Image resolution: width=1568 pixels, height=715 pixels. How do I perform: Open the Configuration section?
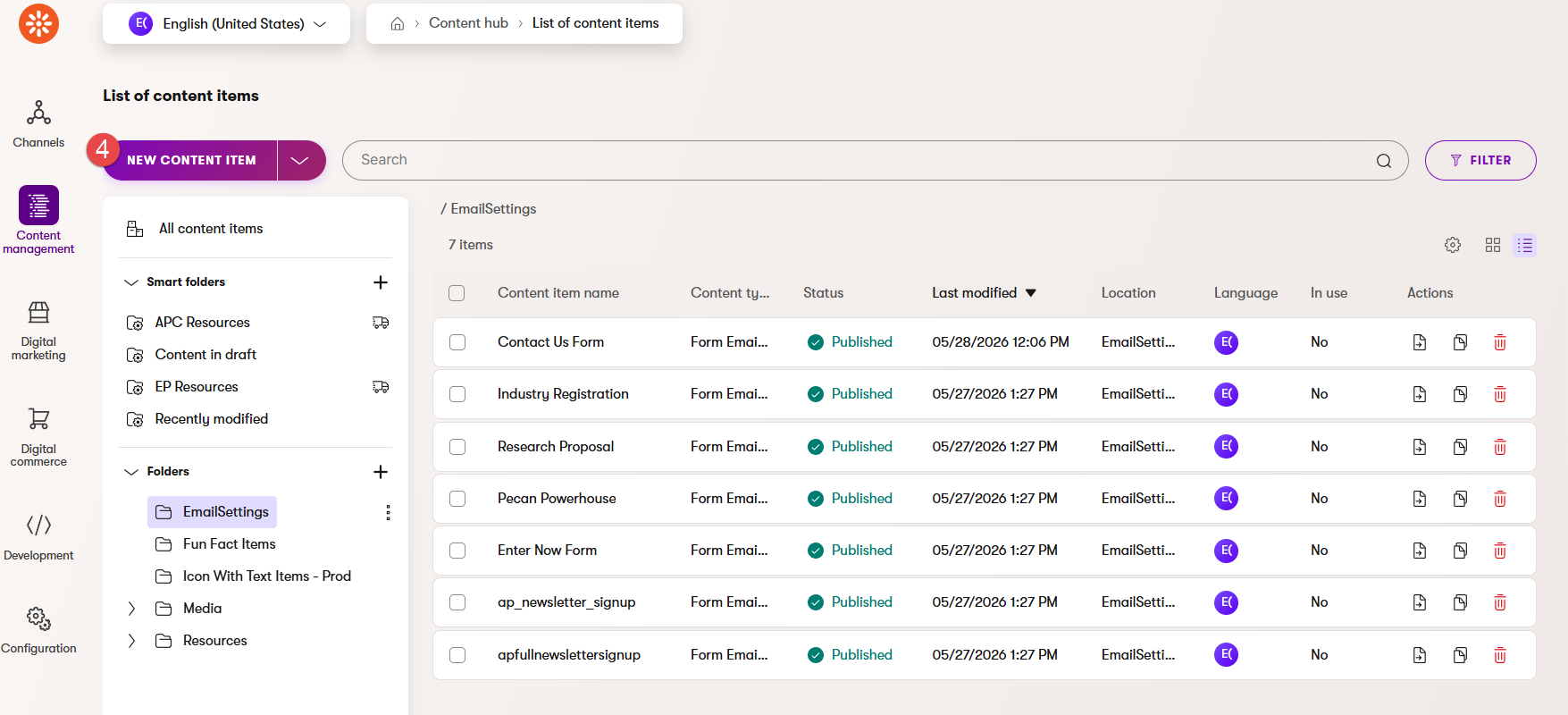pyautogui.click(x=38, y=630)
